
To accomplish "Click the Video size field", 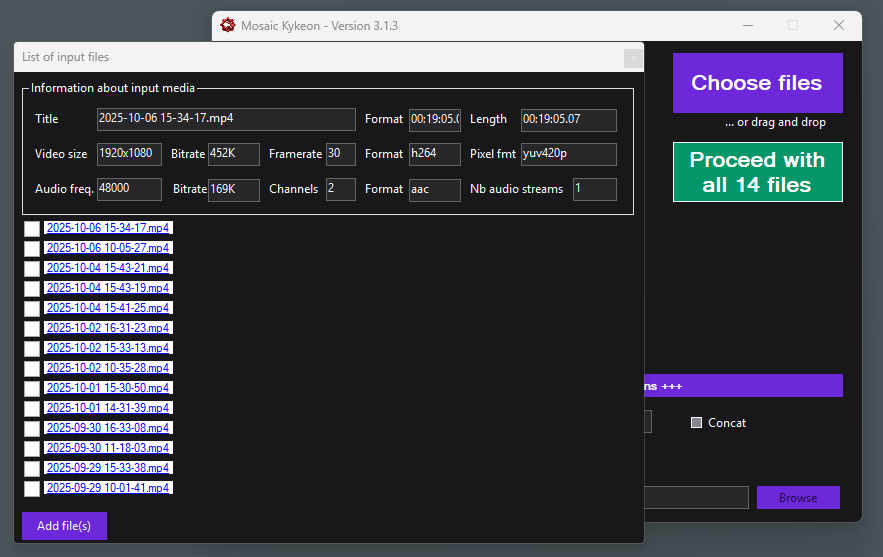I will pos(129,154).
